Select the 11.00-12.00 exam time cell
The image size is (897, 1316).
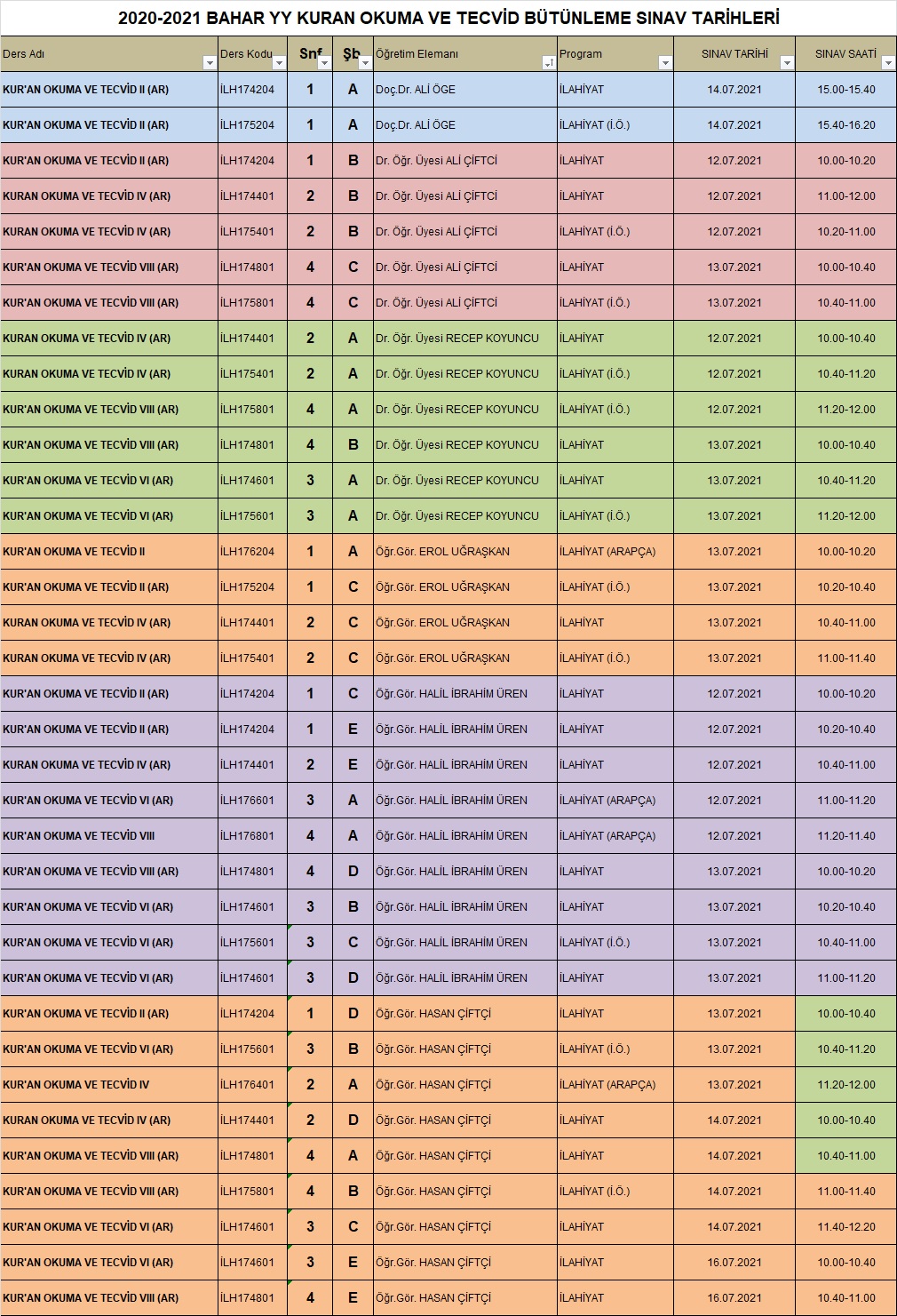(845, 196)
